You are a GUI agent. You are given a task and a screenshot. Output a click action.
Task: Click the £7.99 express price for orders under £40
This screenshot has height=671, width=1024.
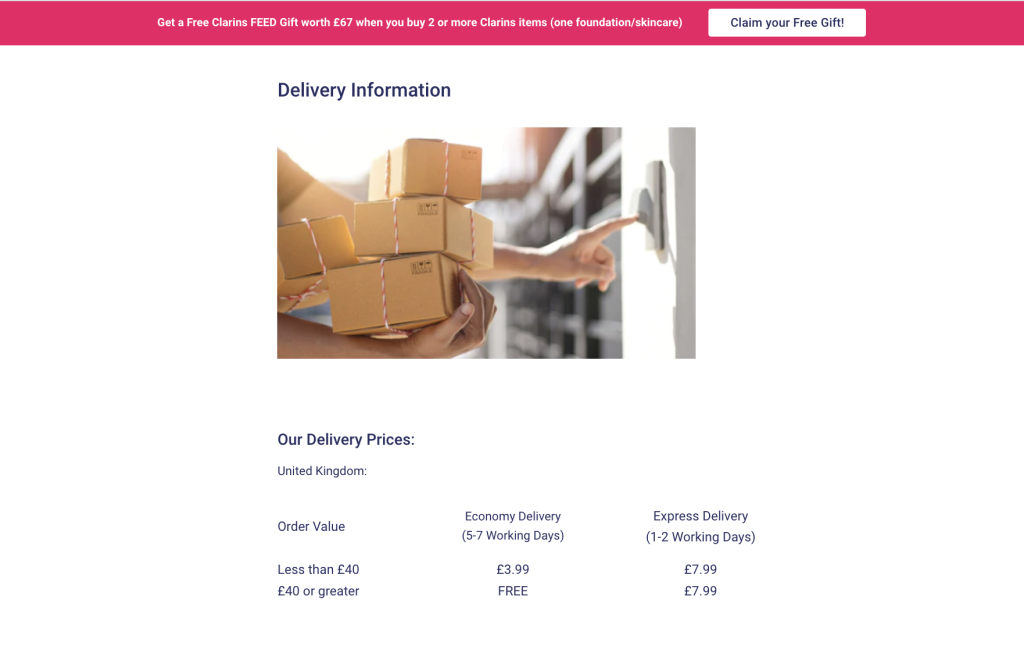tap(700, 570)
